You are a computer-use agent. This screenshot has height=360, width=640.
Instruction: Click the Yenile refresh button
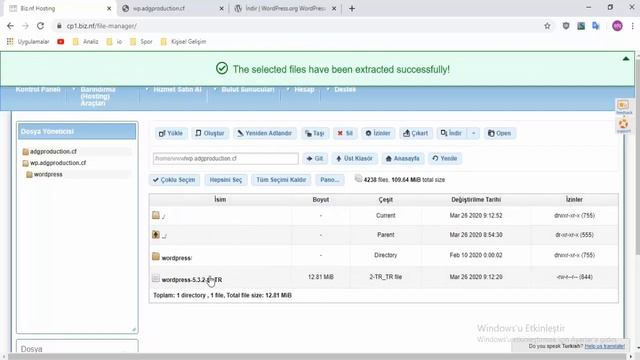[x=444, y=158]
